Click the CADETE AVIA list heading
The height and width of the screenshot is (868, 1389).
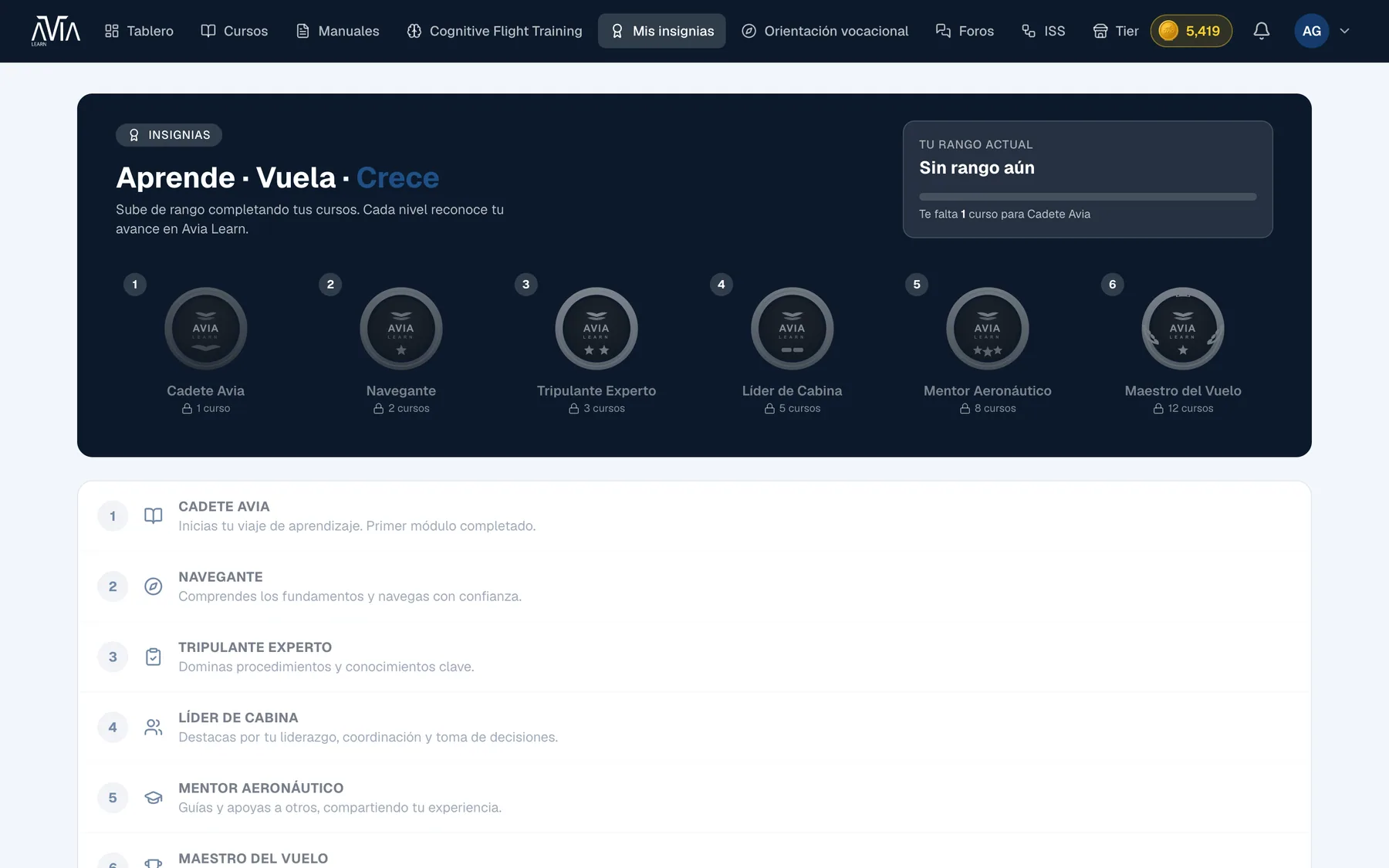(224, 507)
